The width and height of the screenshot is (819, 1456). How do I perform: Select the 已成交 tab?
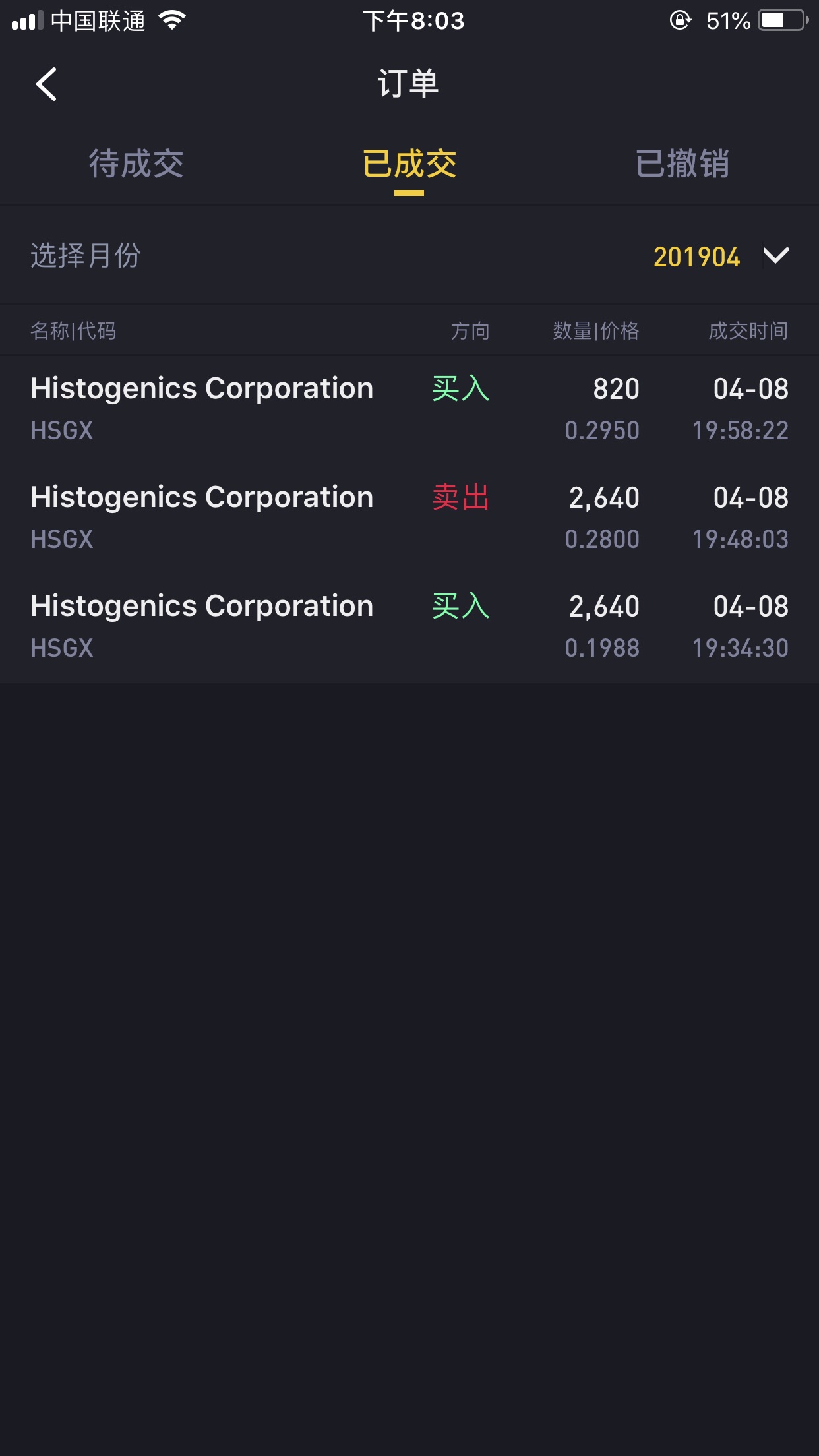pyautogui.click(x=409, y=164)
